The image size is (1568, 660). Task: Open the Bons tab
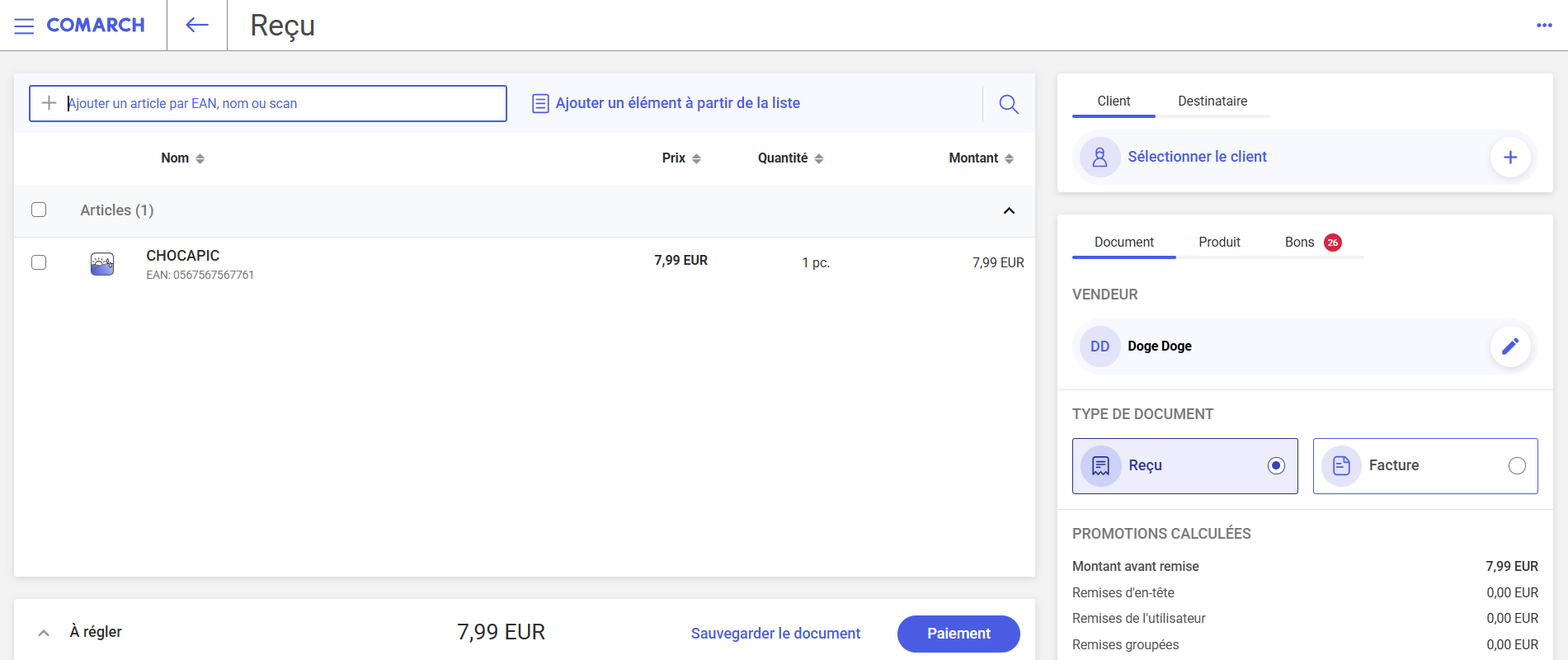(1299, 243)
